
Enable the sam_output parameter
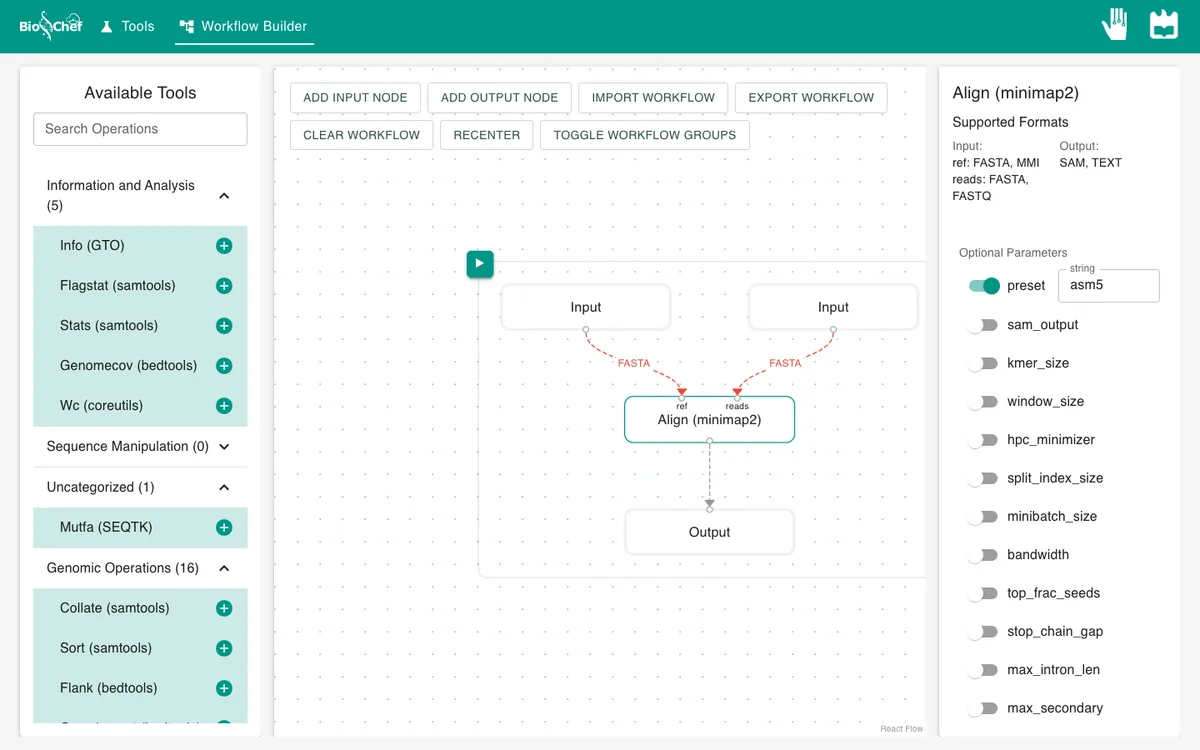coord(984,325)
